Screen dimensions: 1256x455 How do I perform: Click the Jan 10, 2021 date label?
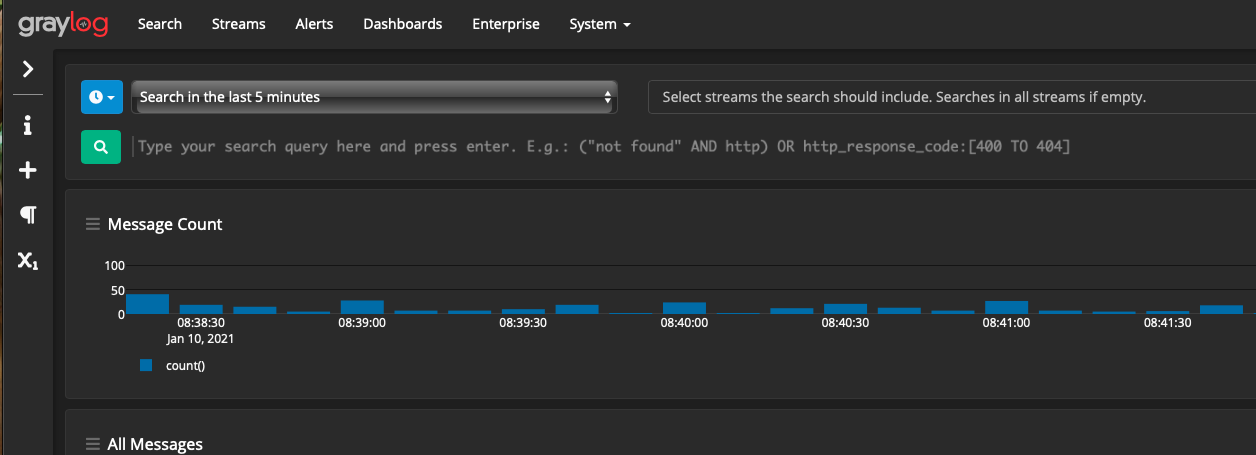[x=201, y=339]
